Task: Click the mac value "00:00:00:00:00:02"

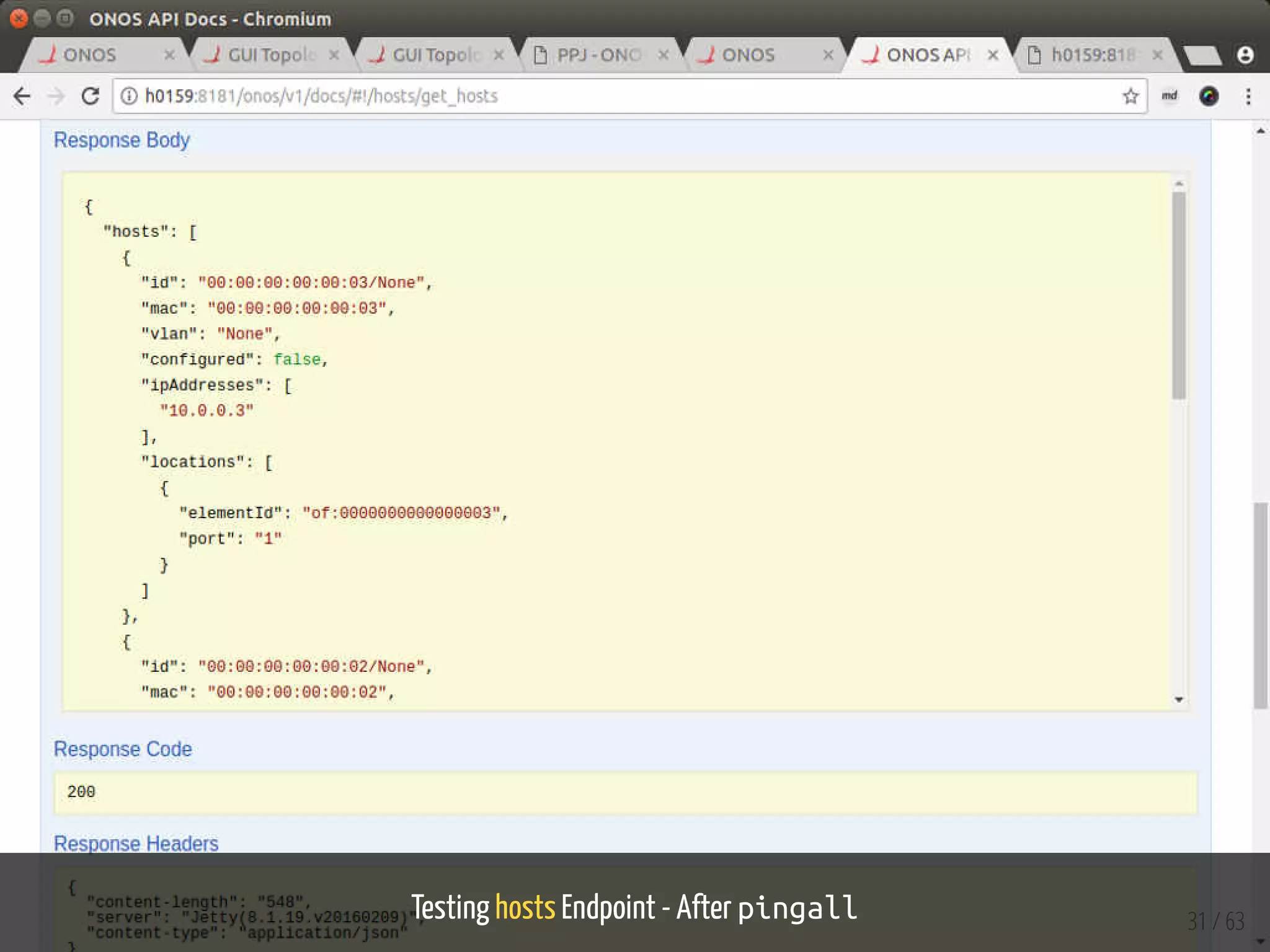Action: (x=297, y=692)
